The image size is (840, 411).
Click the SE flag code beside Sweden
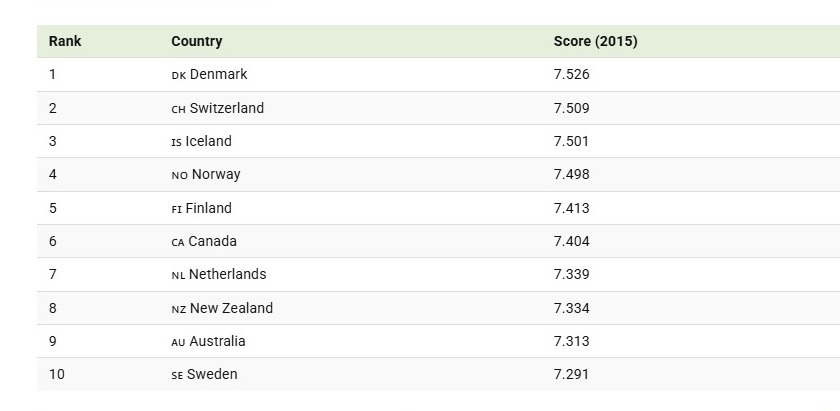pos(178,375)
